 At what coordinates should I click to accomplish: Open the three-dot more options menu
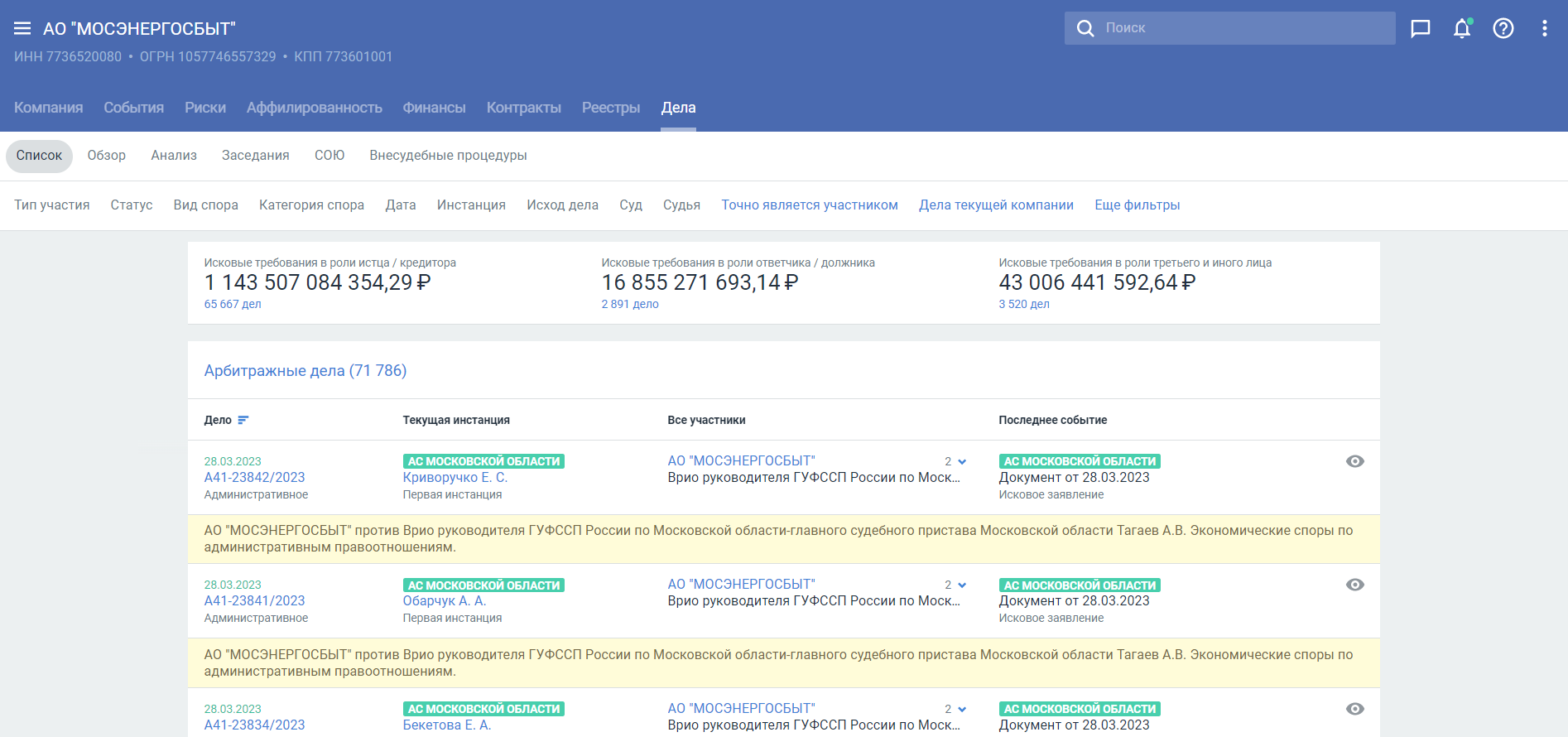click(1545, 29)
